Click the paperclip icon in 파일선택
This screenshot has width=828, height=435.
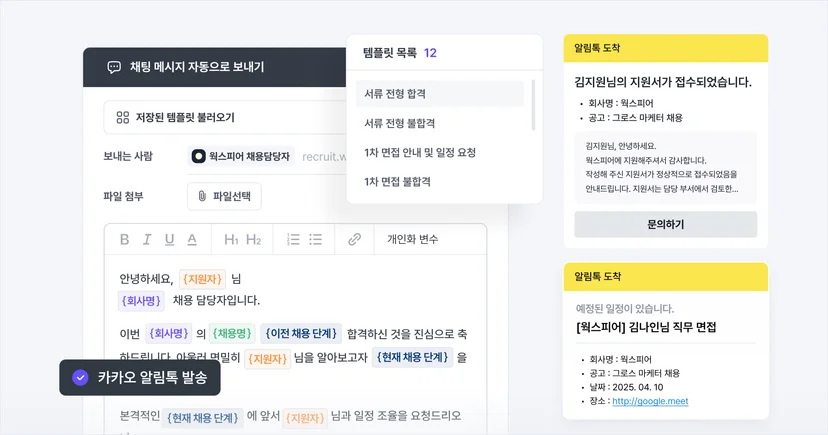click(202, 196)
